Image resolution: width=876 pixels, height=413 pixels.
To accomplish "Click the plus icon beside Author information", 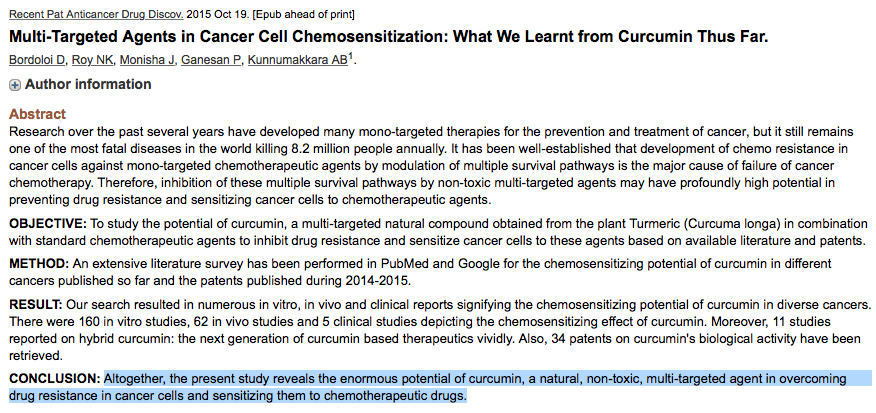I will point(15,85).
